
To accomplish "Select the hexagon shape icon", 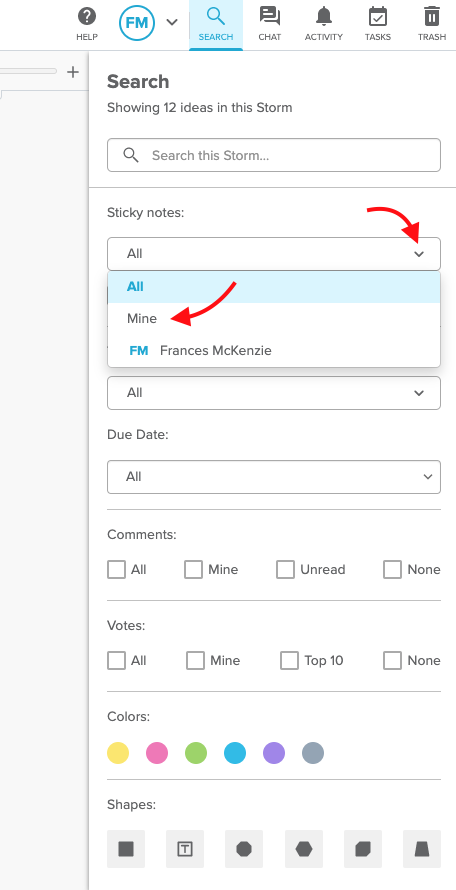I will click(304, 849).
